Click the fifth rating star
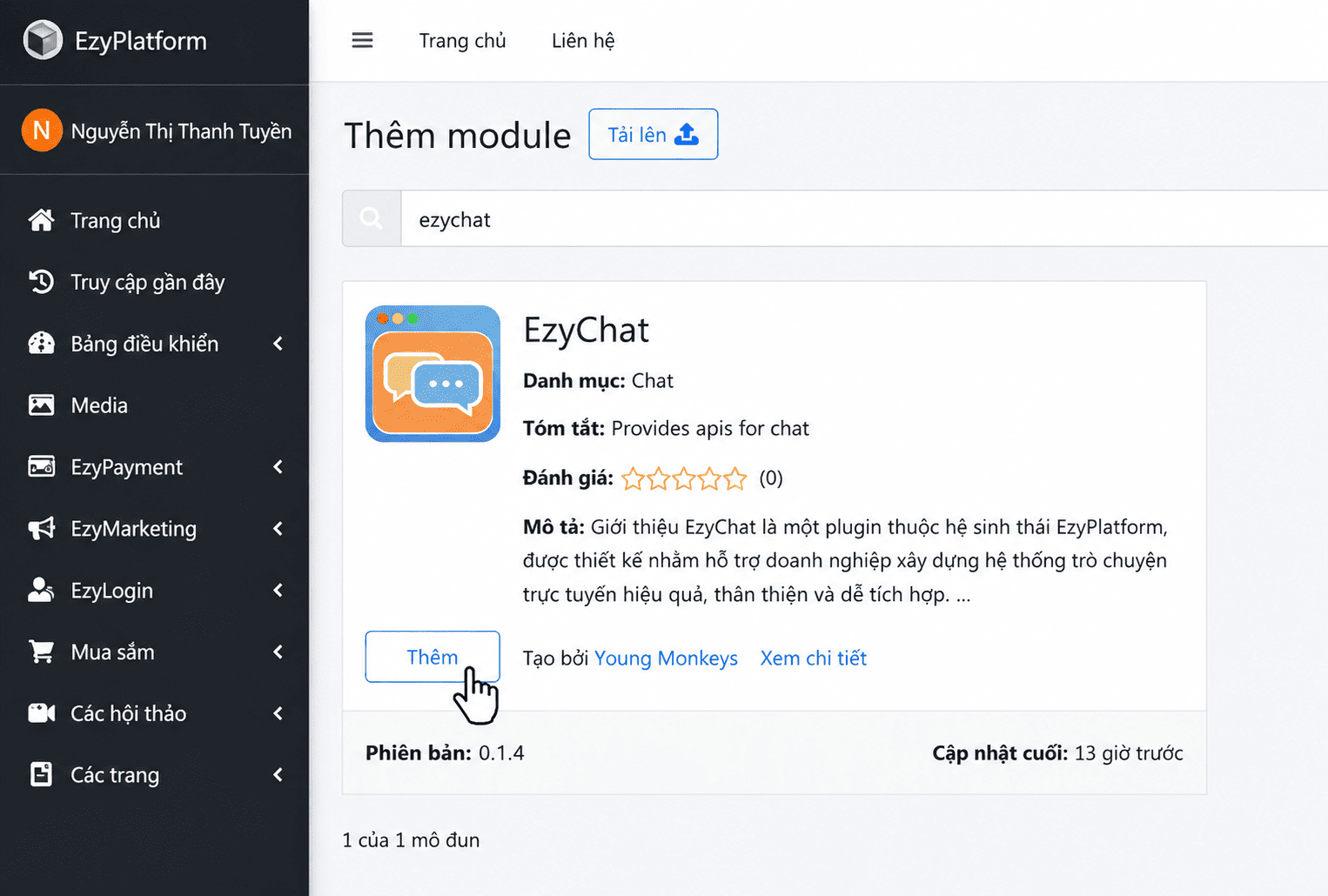The image size is (1328, 896). (735, 478)
